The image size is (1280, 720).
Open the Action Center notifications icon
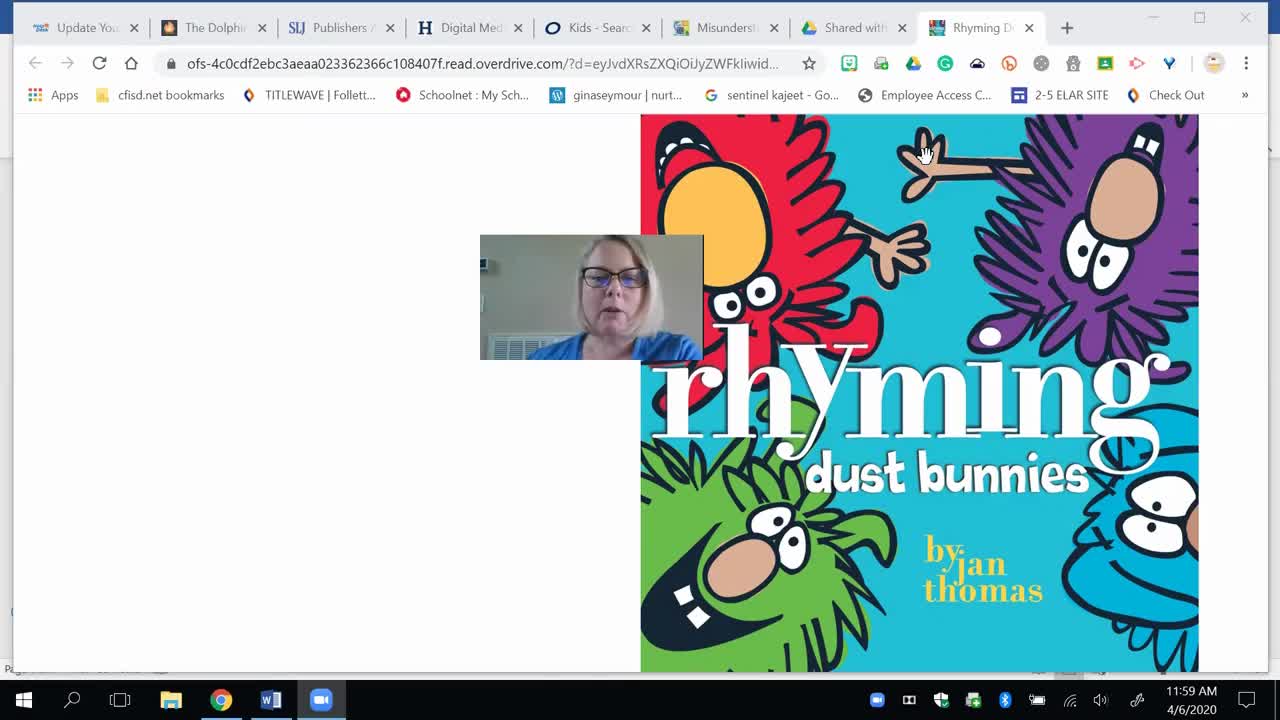click(1247, 700)
